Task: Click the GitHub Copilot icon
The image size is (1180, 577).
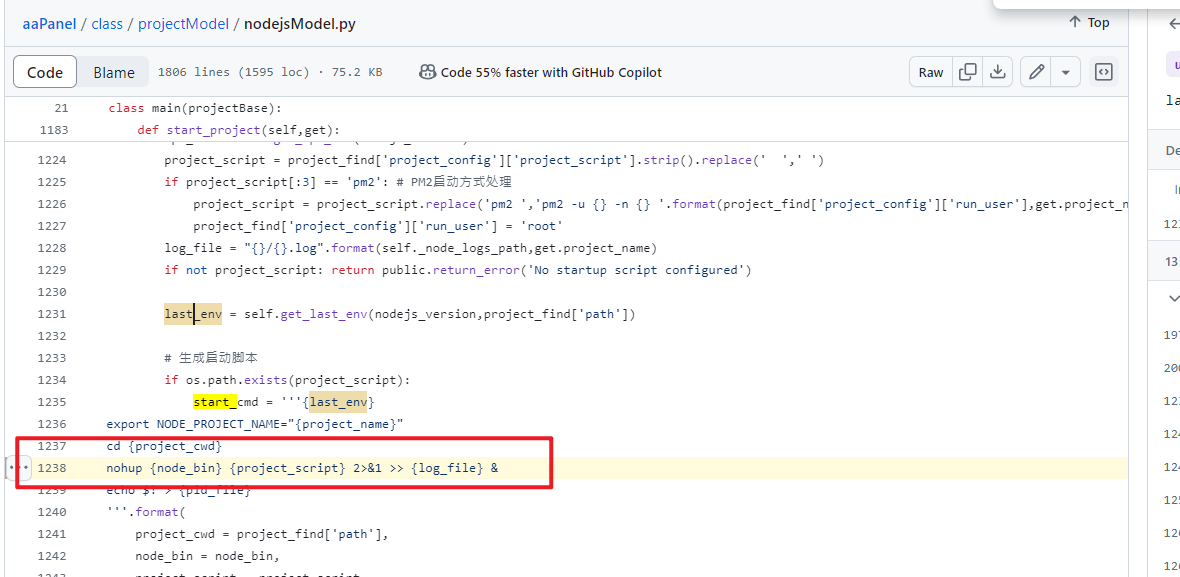Action: coord(427,72)
